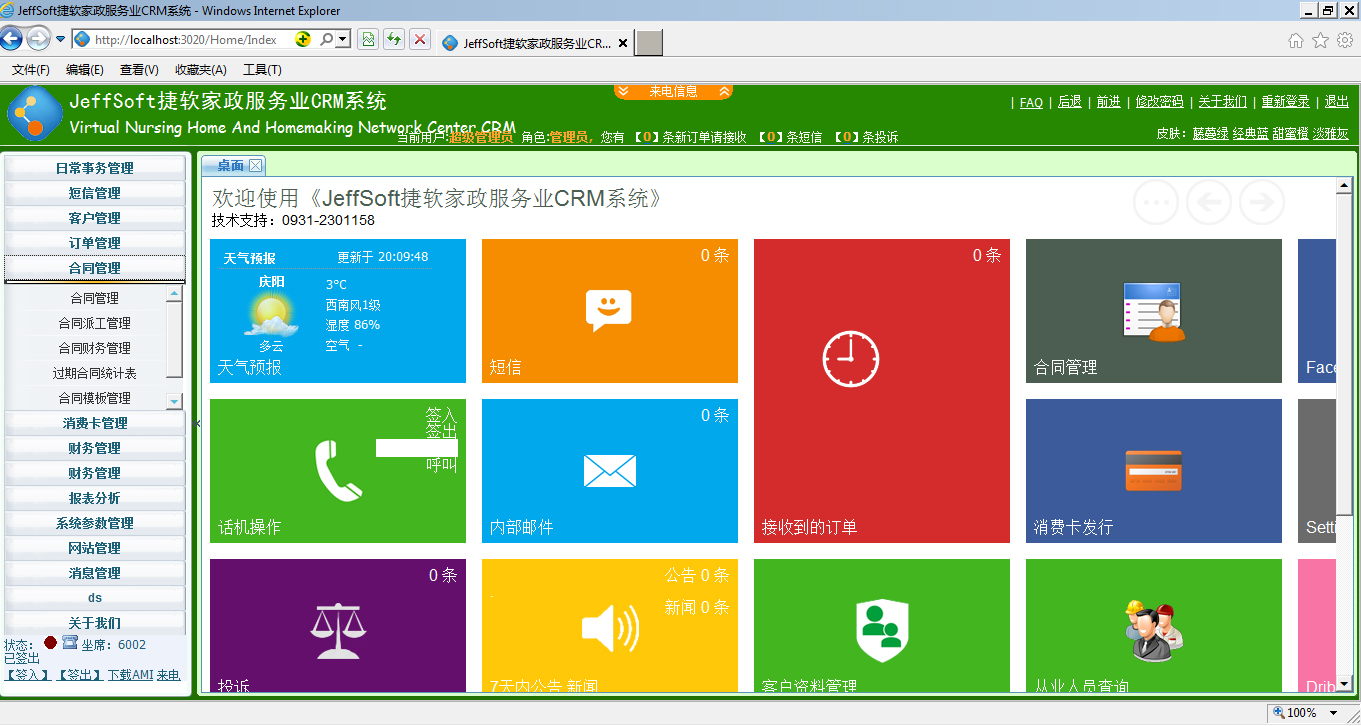
Task: Open the 编辑(E) menu
Action: click(85, 70)
